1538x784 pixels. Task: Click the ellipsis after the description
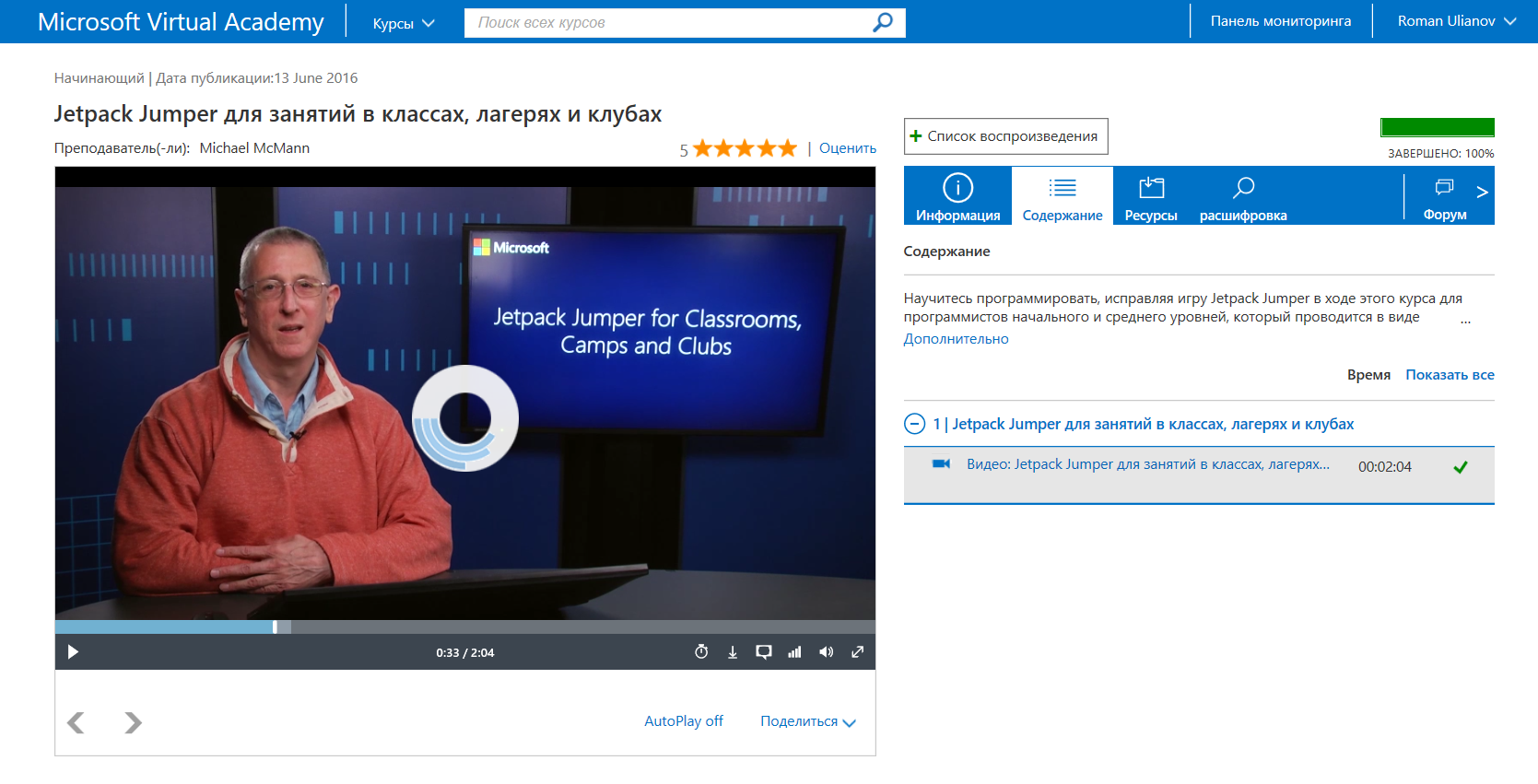(x=1465, y=322)
